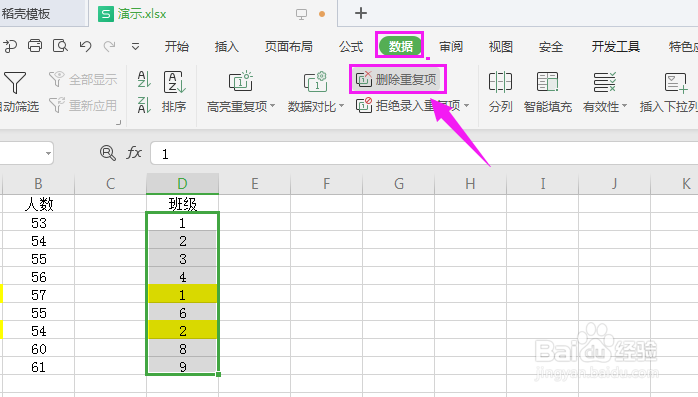Viewport: 698px width, 397px height.
Task: Open the 开始 ribbon tab
Action: [x=176, y=46]
